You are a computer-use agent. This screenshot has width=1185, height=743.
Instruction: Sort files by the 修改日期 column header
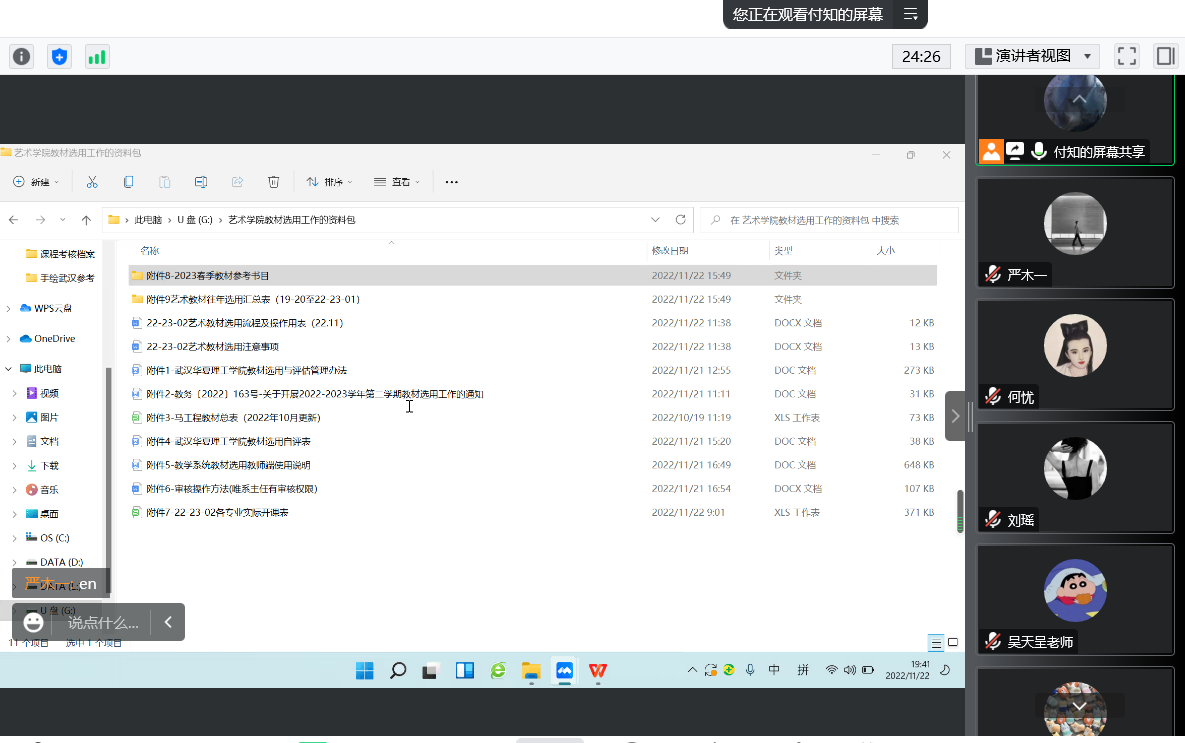click(670, 251)
